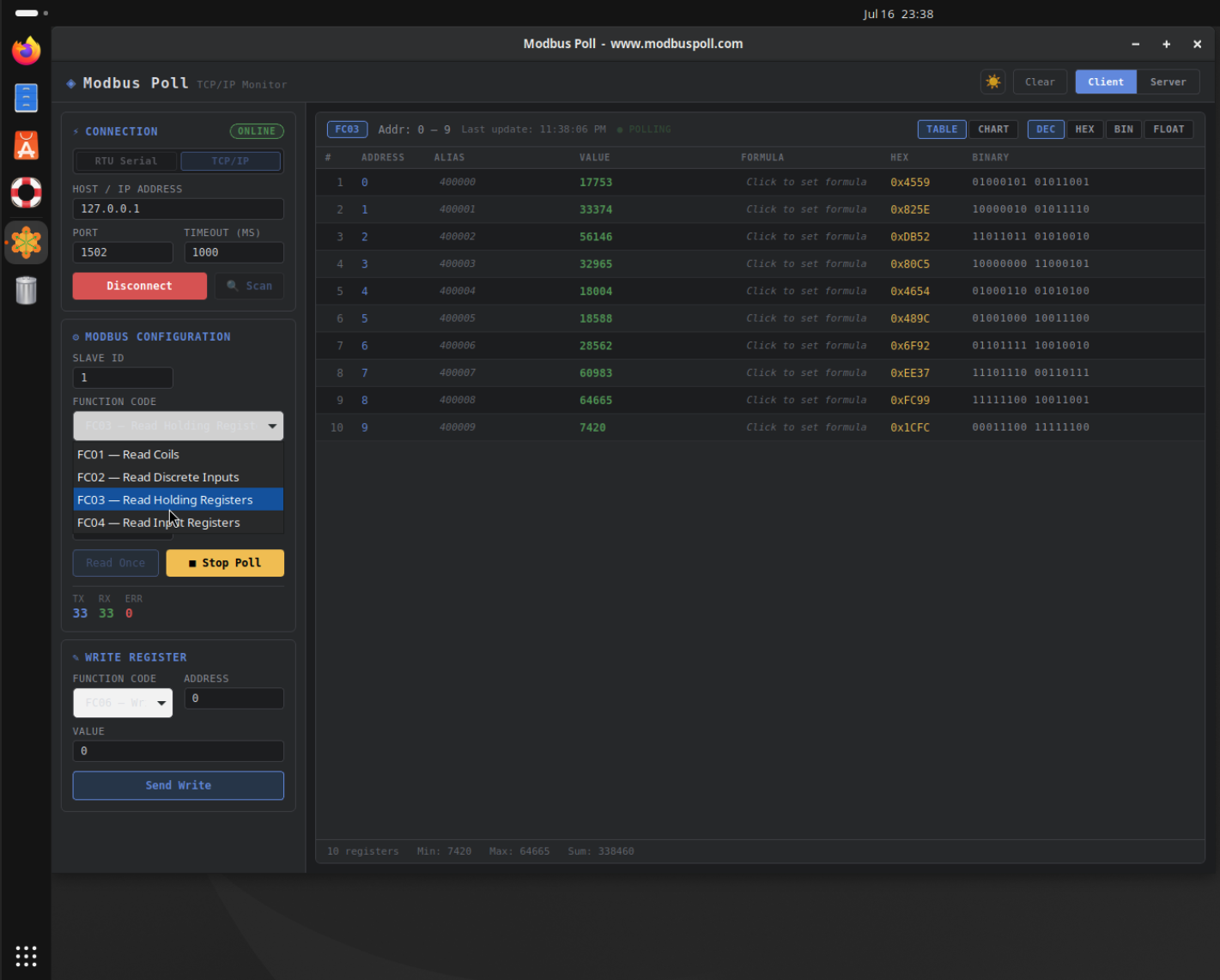Show values in DEC format
This screenshot has width=1220, height=980.
[1046, 129]
